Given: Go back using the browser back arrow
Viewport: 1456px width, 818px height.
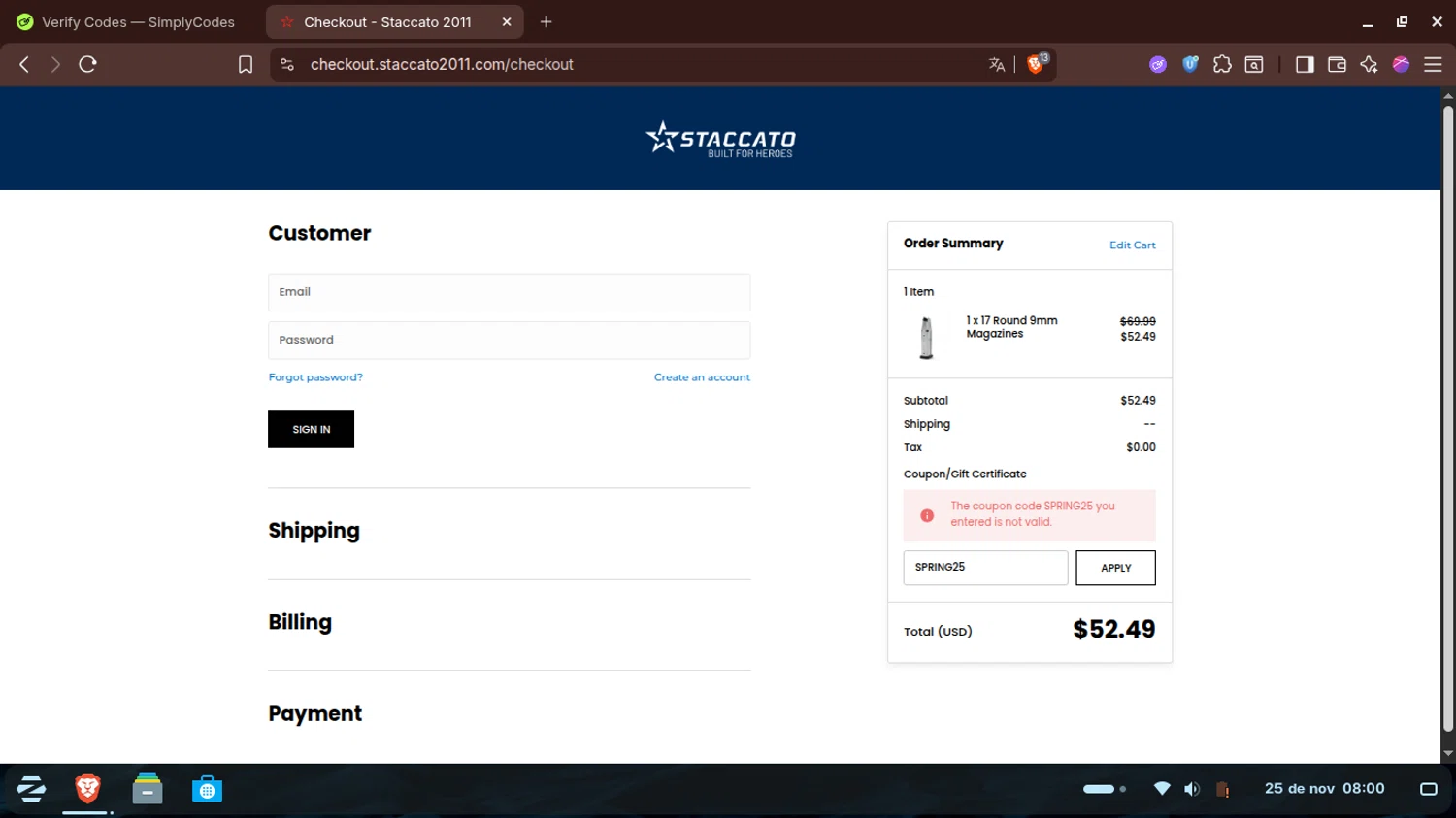Looking at the screenshot, I should (24, 64).
